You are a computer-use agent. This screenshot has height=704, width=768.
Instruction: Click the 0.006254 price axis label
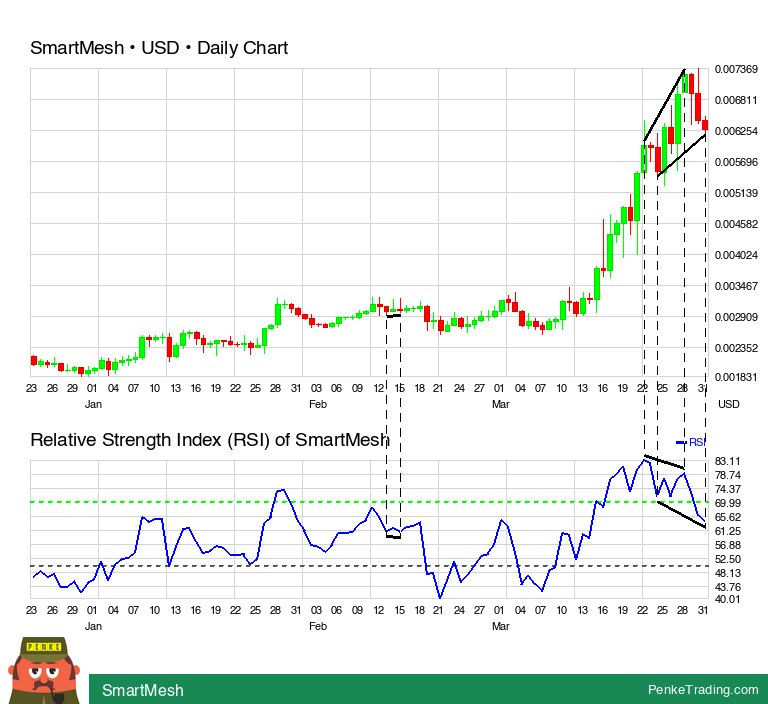coord(736,131)
